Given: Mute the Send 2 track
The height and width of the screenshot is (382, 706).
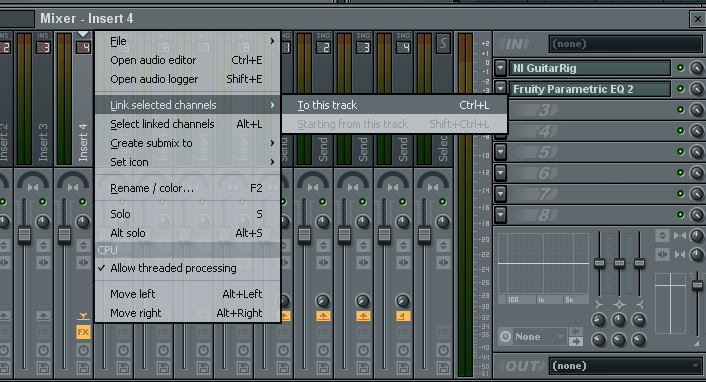Looking at the screenshot, I should pyautogui.click(x=322, y=202).
